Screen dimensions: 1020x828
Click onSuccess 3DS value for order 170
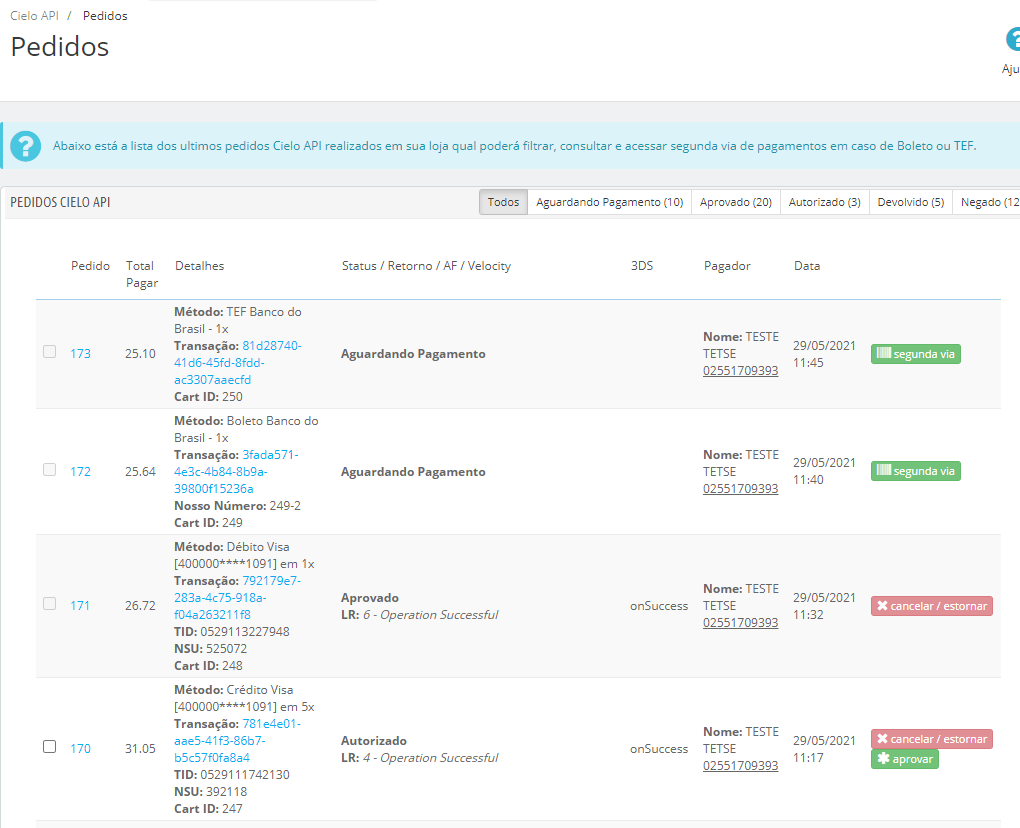(x=659, y=749)
